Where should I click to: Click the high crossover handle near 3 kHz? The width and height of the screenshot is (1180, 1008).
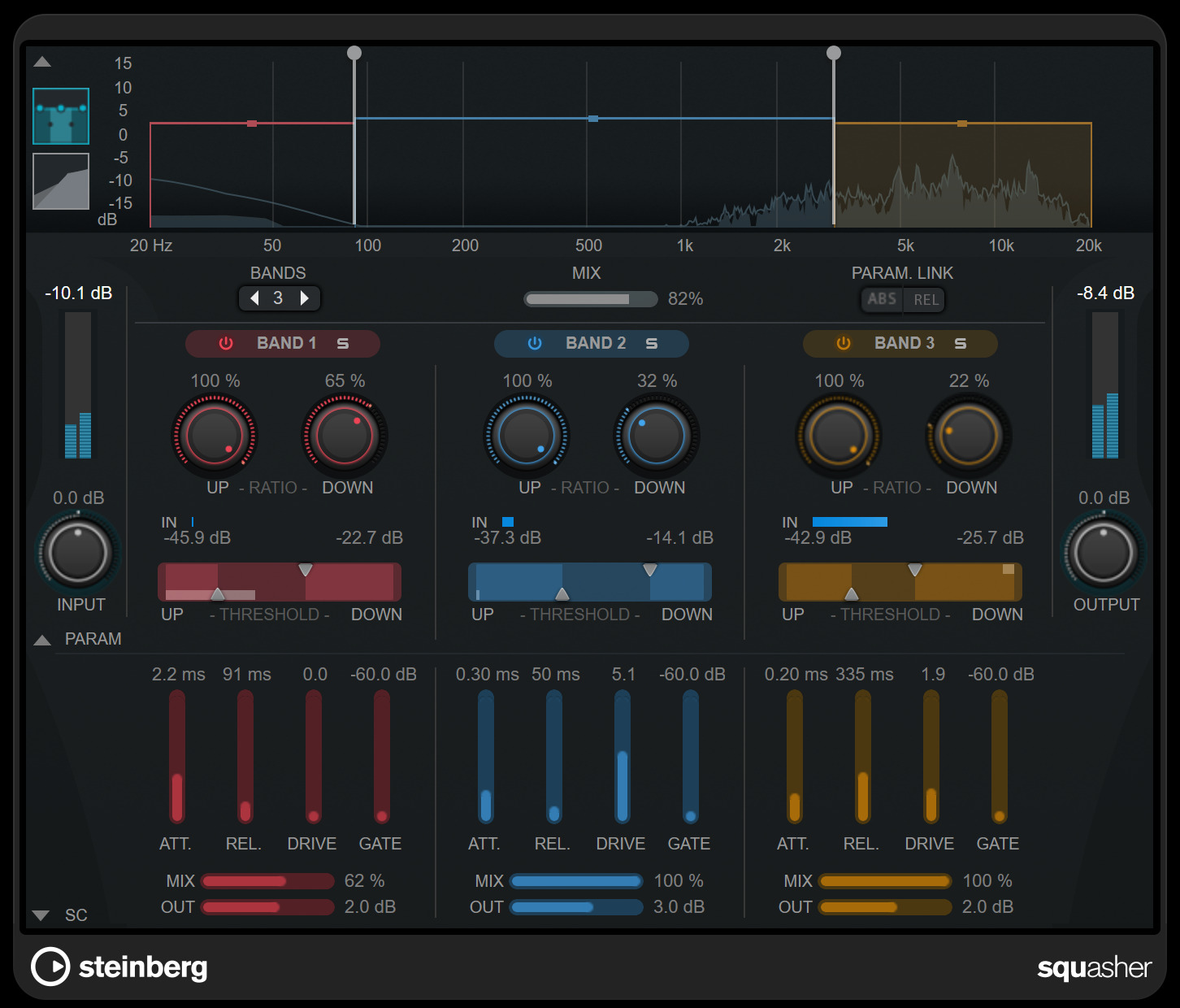(x=834, y=53)
